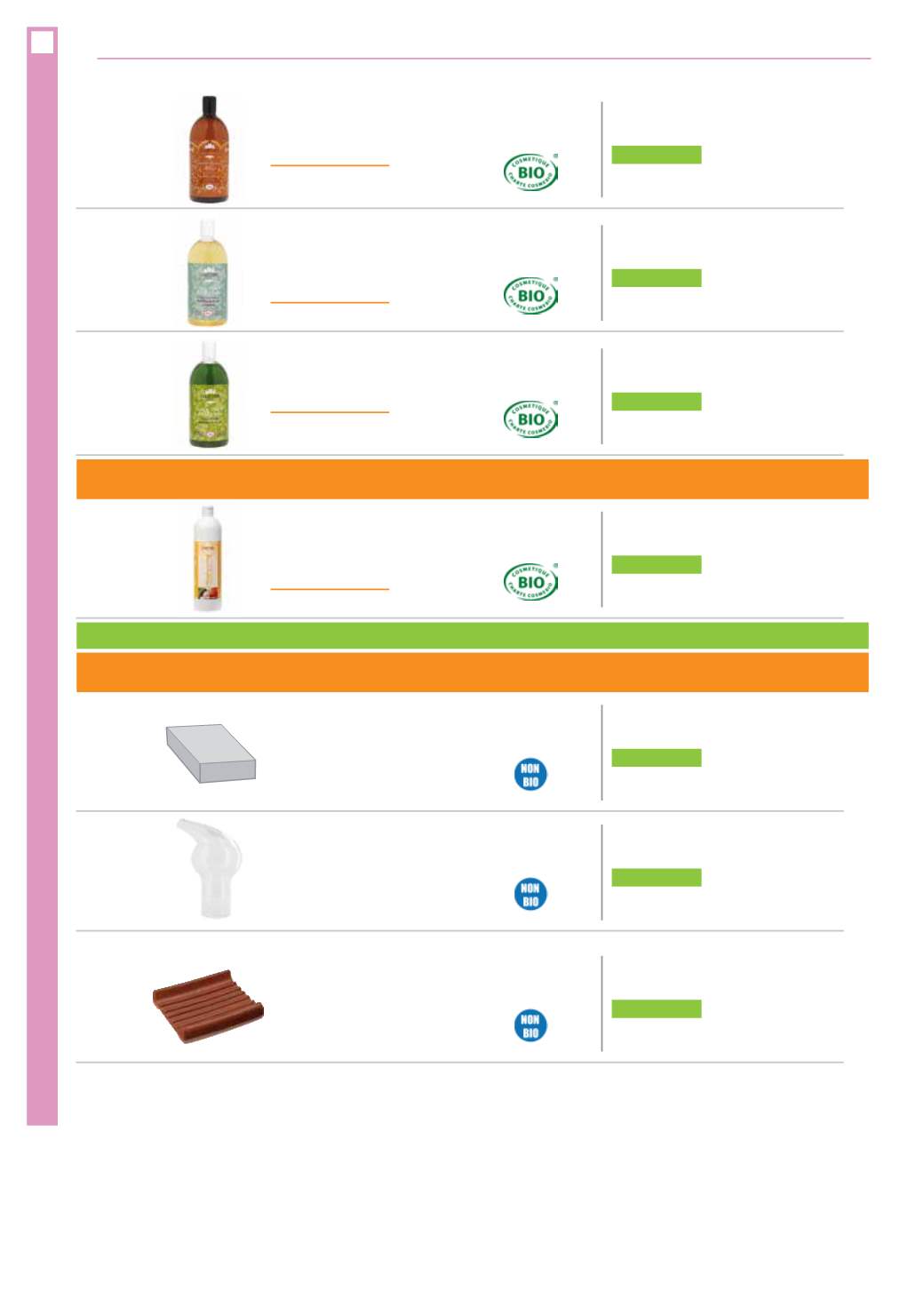Click the NON BIO badge beside glass dispenser
Image resolution: width=924 pixels, height=1307 pixels.
point(530,894)
